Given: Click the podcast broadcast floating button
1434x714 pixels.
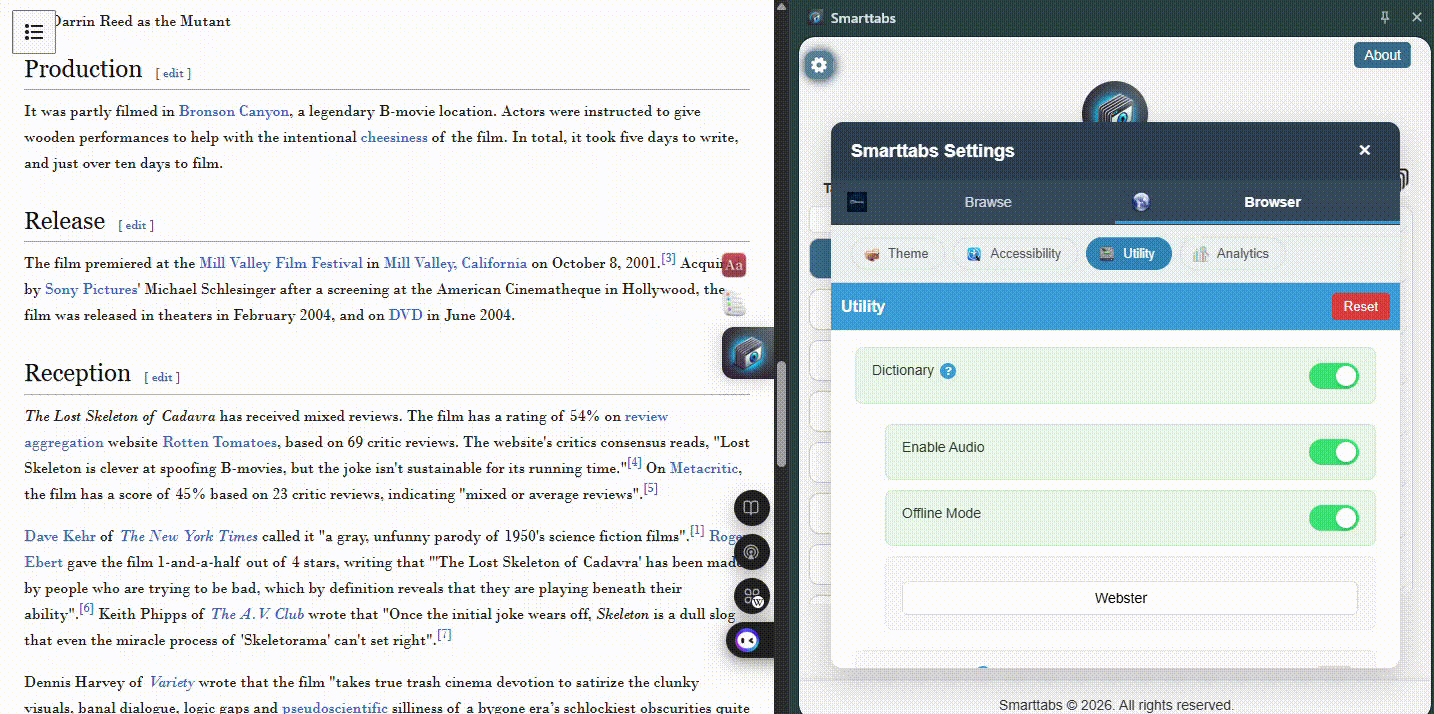Looking at the screenshot, I should tap(751, 552).
